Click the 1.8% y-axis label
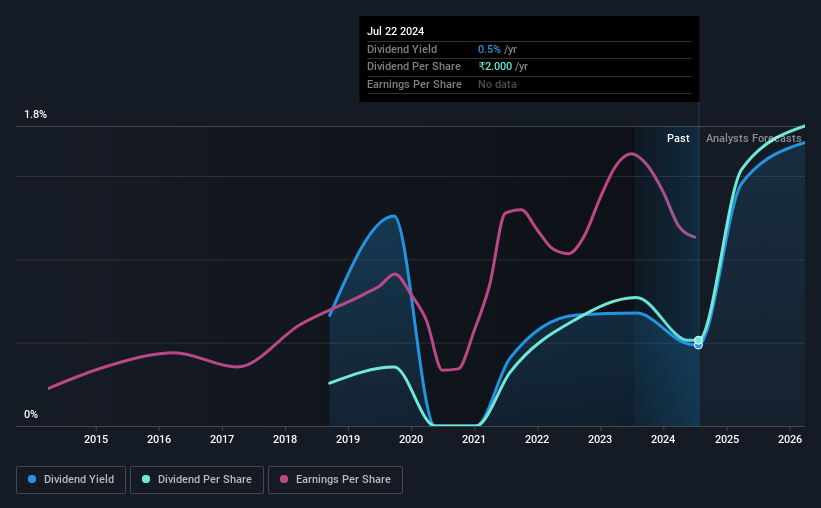This screenshot has height=508, width=821. pos(36,115)
